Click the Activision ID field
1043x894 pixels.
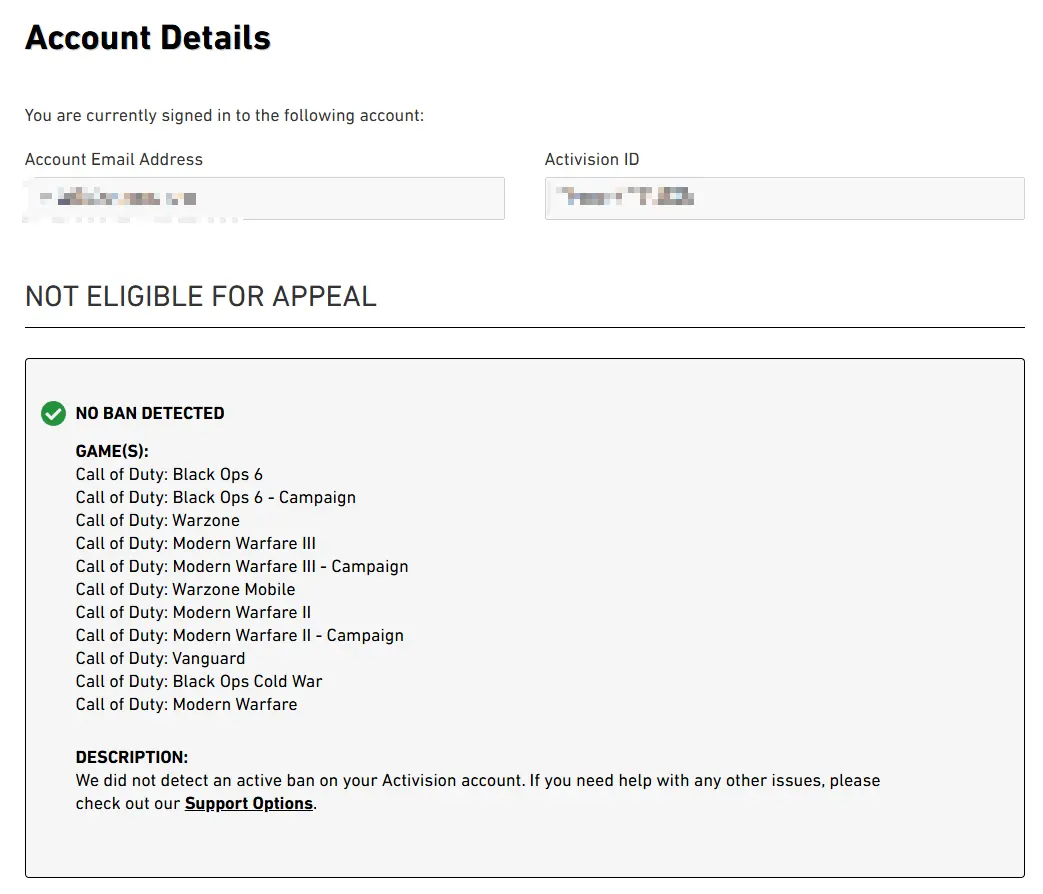784,199
